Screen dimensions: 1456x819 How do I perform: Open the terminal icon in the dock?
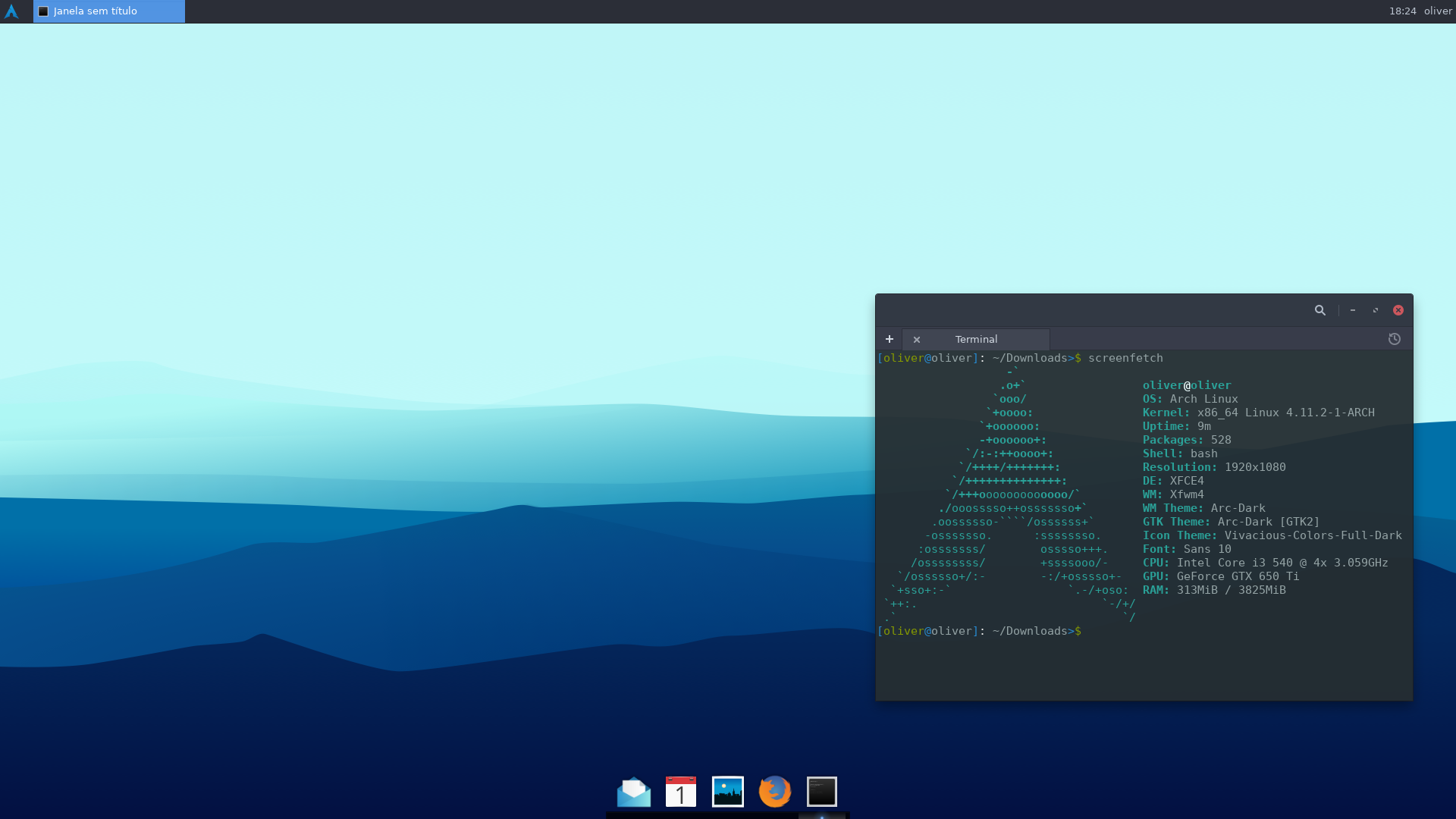click(x=822, y=792)
